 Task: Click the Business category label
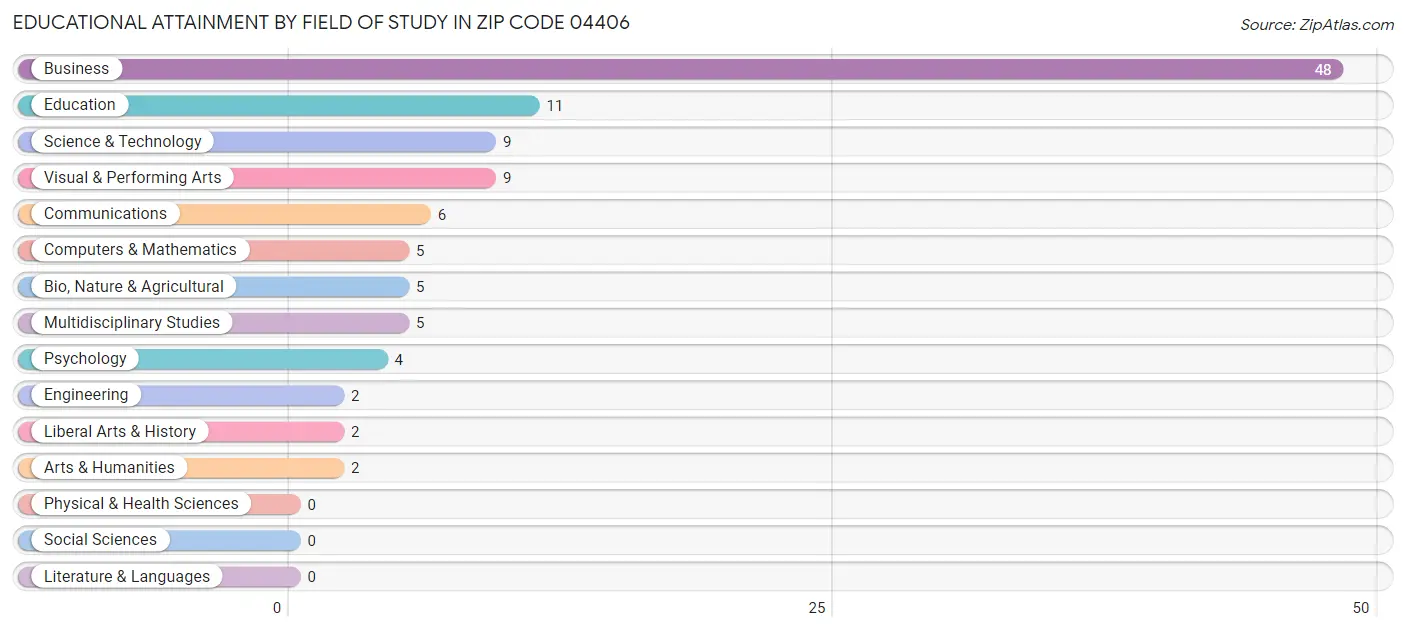(x=76, y=69)
